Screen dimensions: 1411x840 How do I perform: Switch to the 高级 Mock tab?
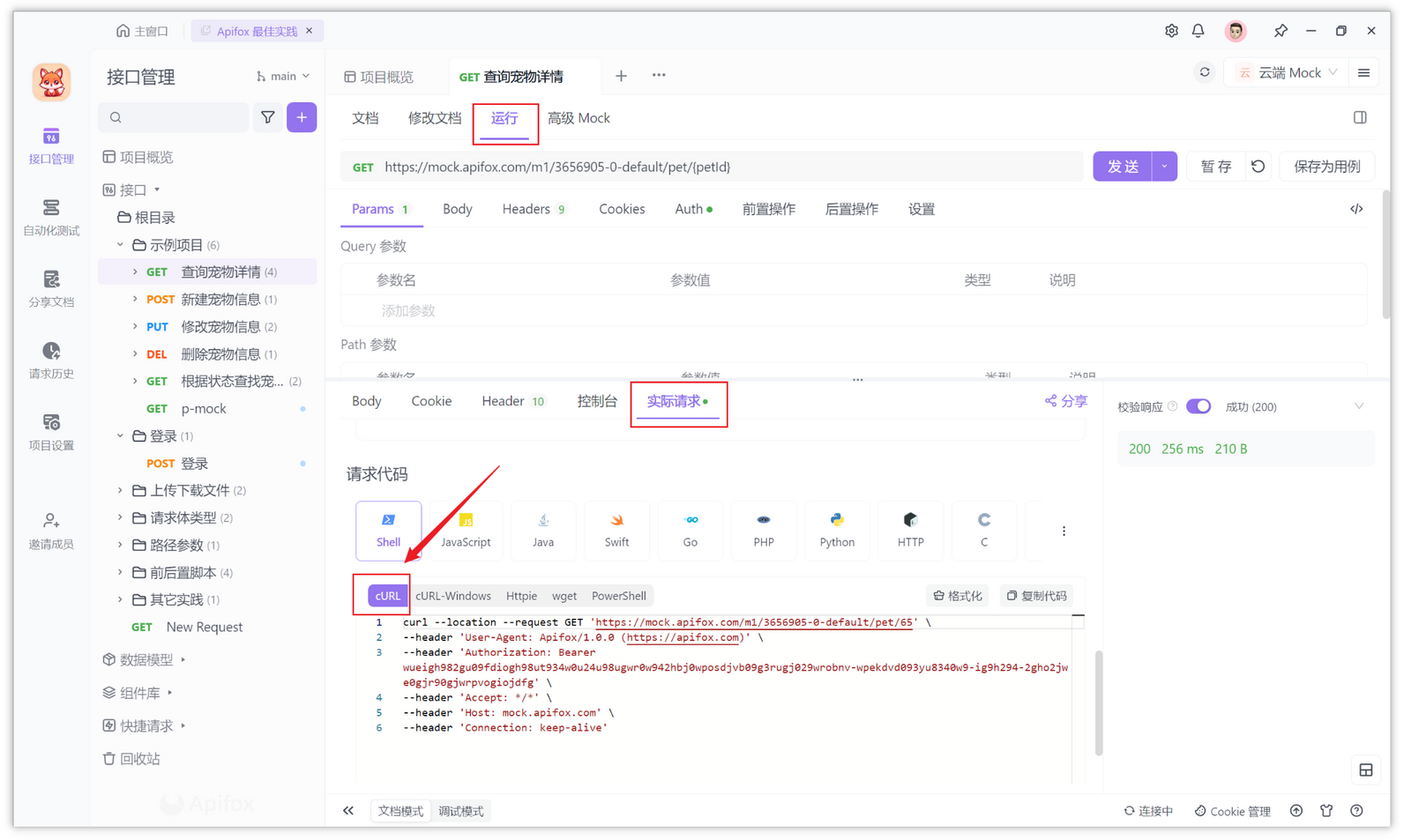(579, 117)
